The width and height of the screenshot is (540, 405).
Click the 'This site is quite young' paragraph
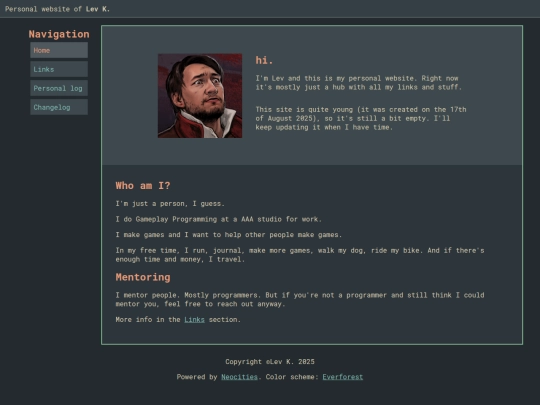[361, 118]
